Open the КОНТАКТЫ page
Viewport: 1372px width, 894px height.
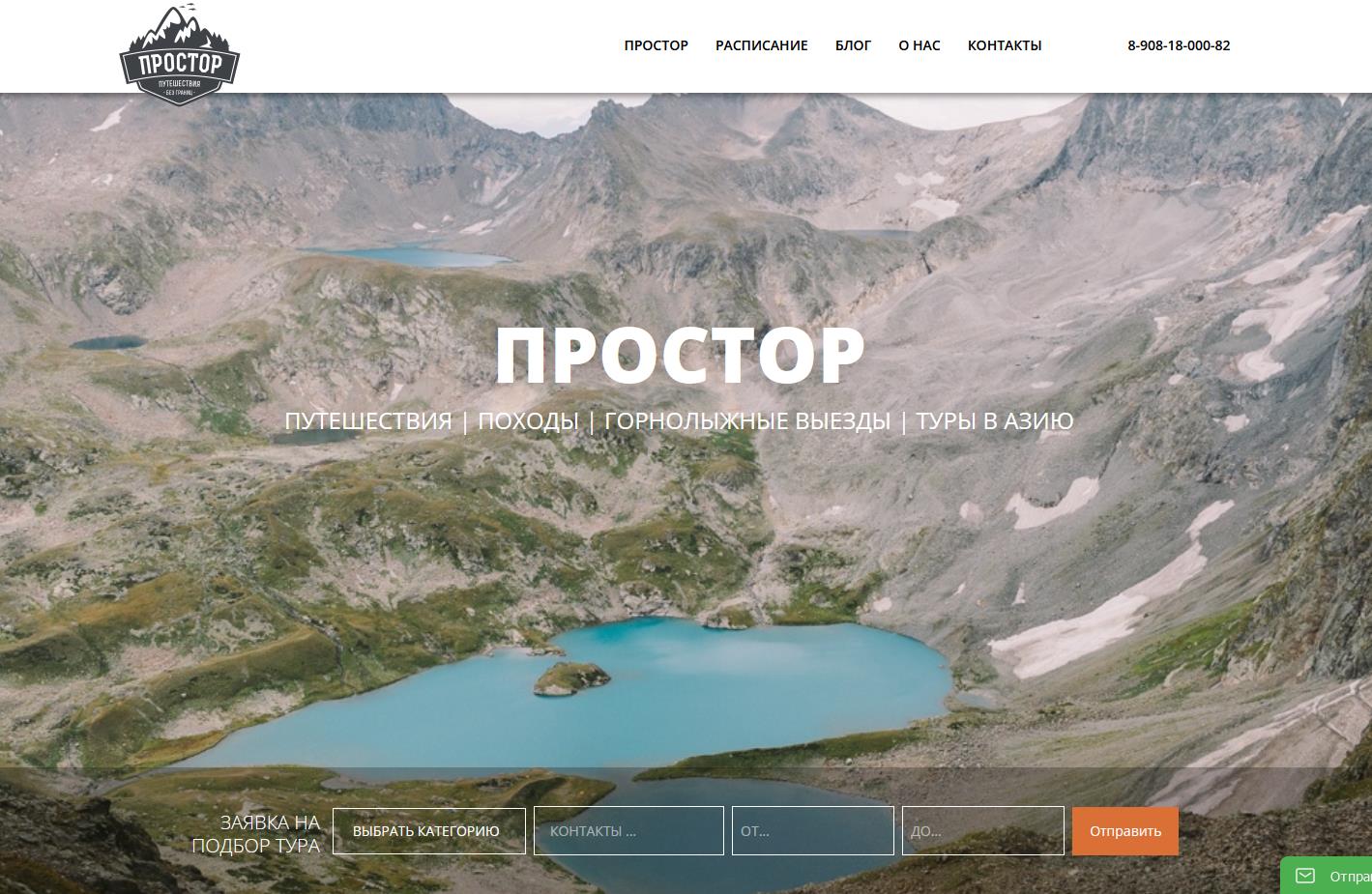[1005, 45]
